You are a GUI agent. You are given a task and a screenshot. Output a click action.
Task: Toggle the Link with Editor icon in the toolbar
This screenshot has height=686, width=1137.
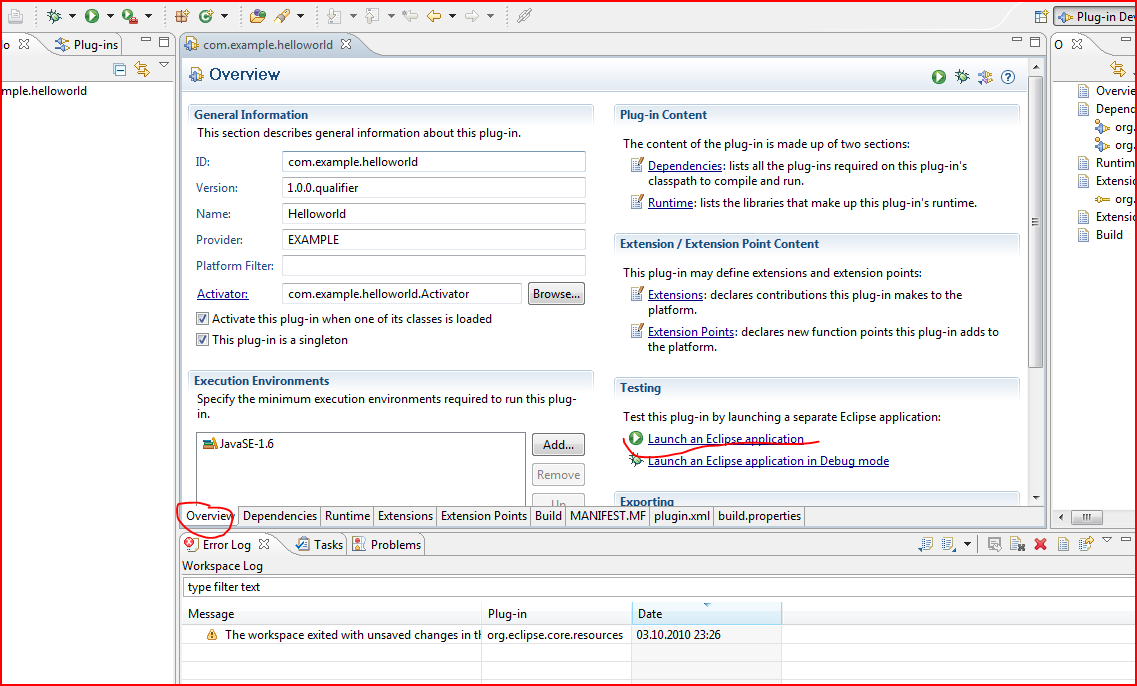[x=519, y=15]
